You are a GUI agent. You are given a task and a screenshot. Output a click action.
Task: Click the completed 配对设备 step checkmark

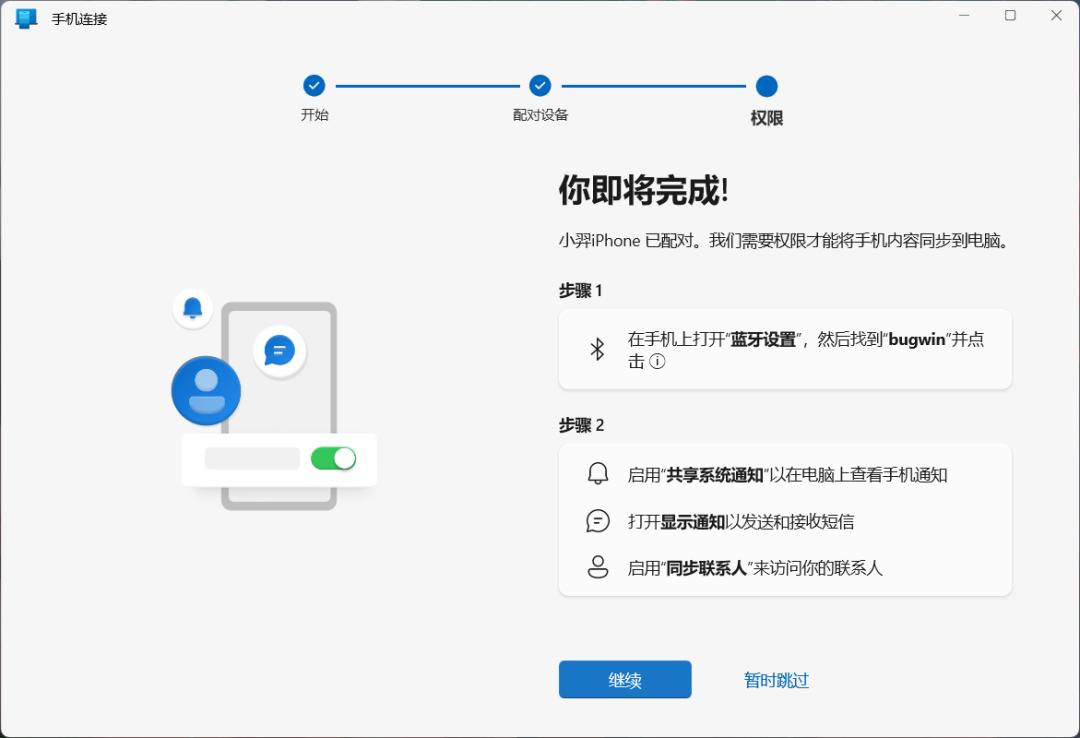pos(540,86)
